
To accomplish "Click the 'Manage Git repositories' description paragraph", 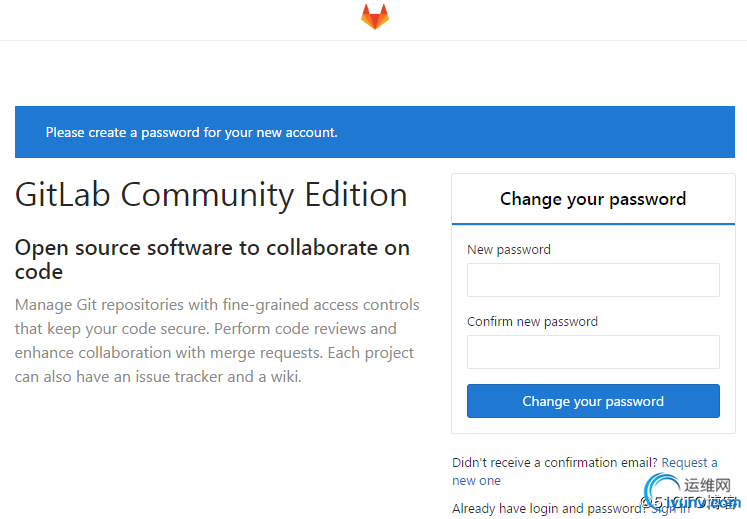I will 217,341.
